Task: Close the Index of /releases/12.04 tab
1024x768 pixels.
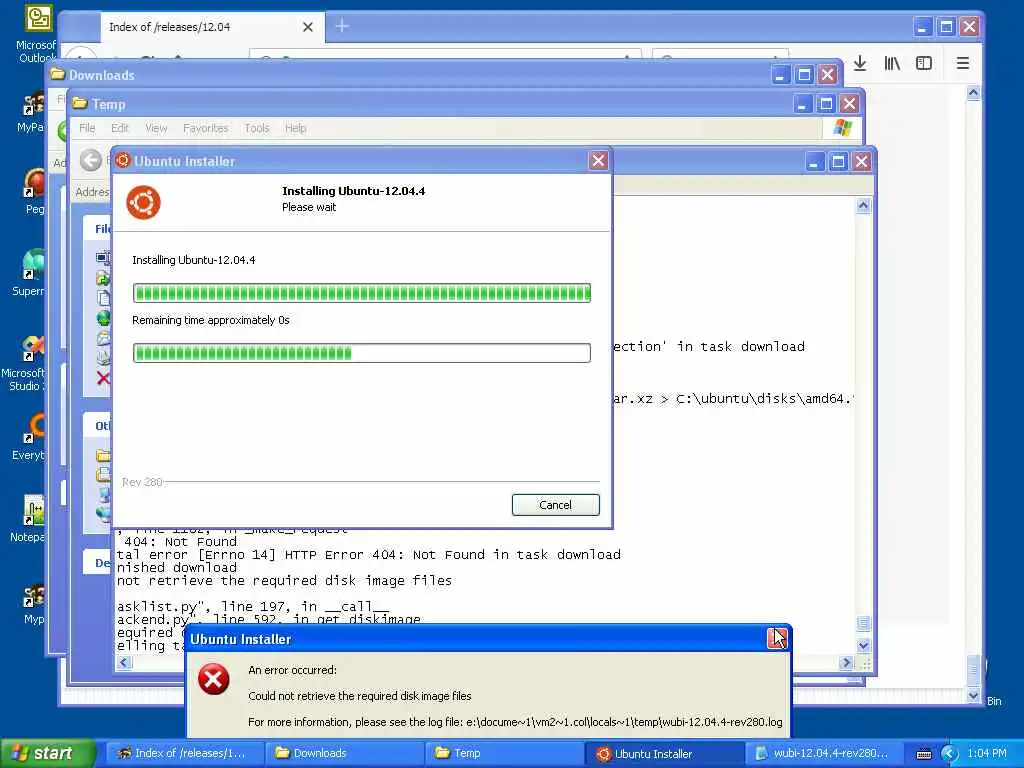Action: [308, 27]
